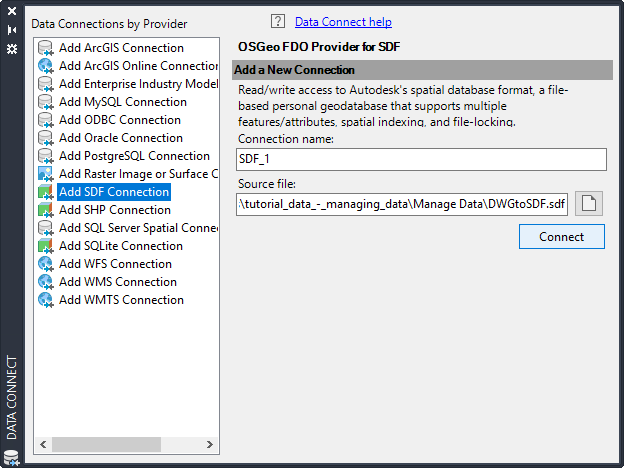
Task: Click the Source file path field
Action: click(403, 205)
